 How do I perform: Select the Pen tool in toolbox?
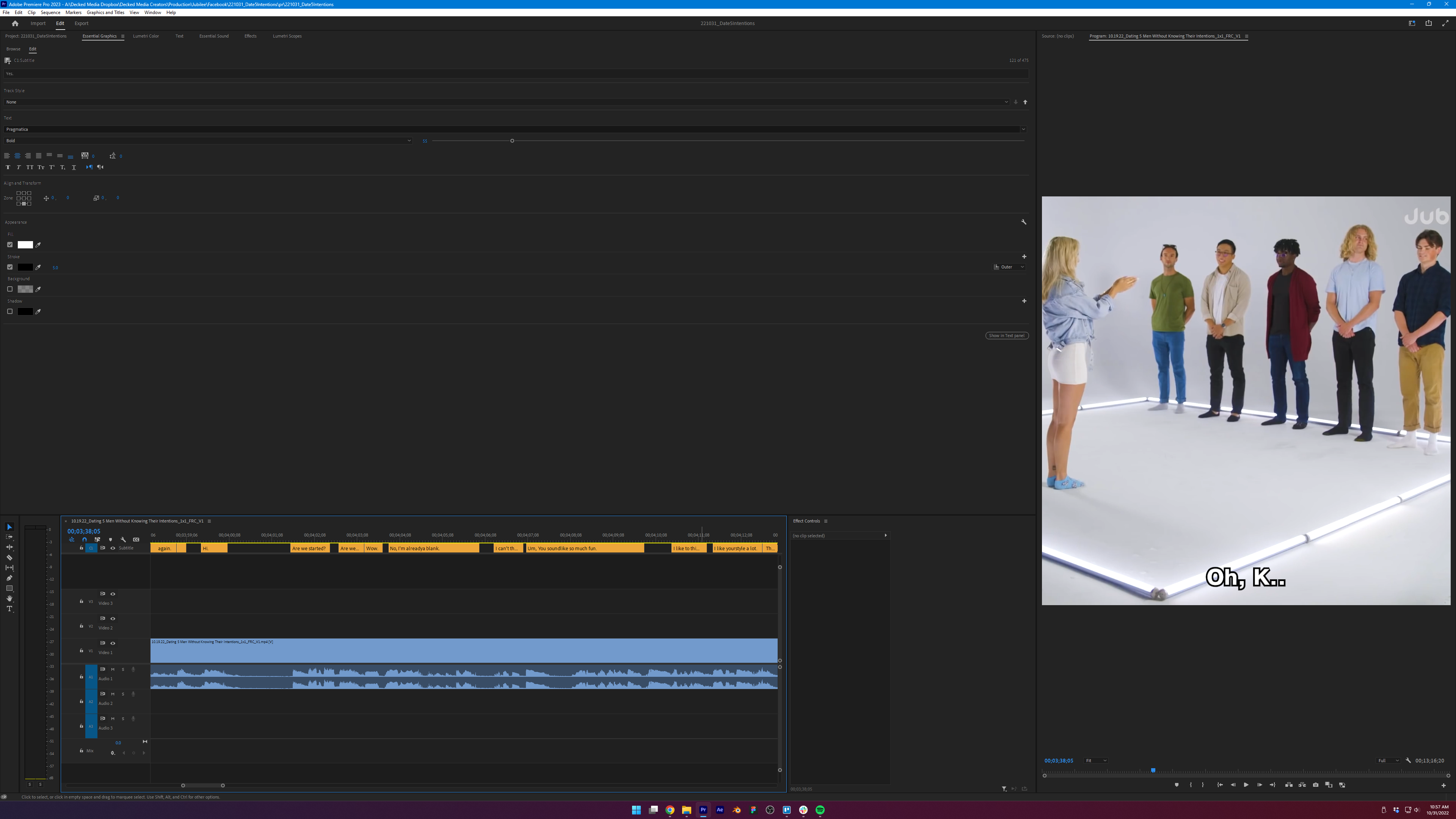pyautogui.click(x=9, y=578)
